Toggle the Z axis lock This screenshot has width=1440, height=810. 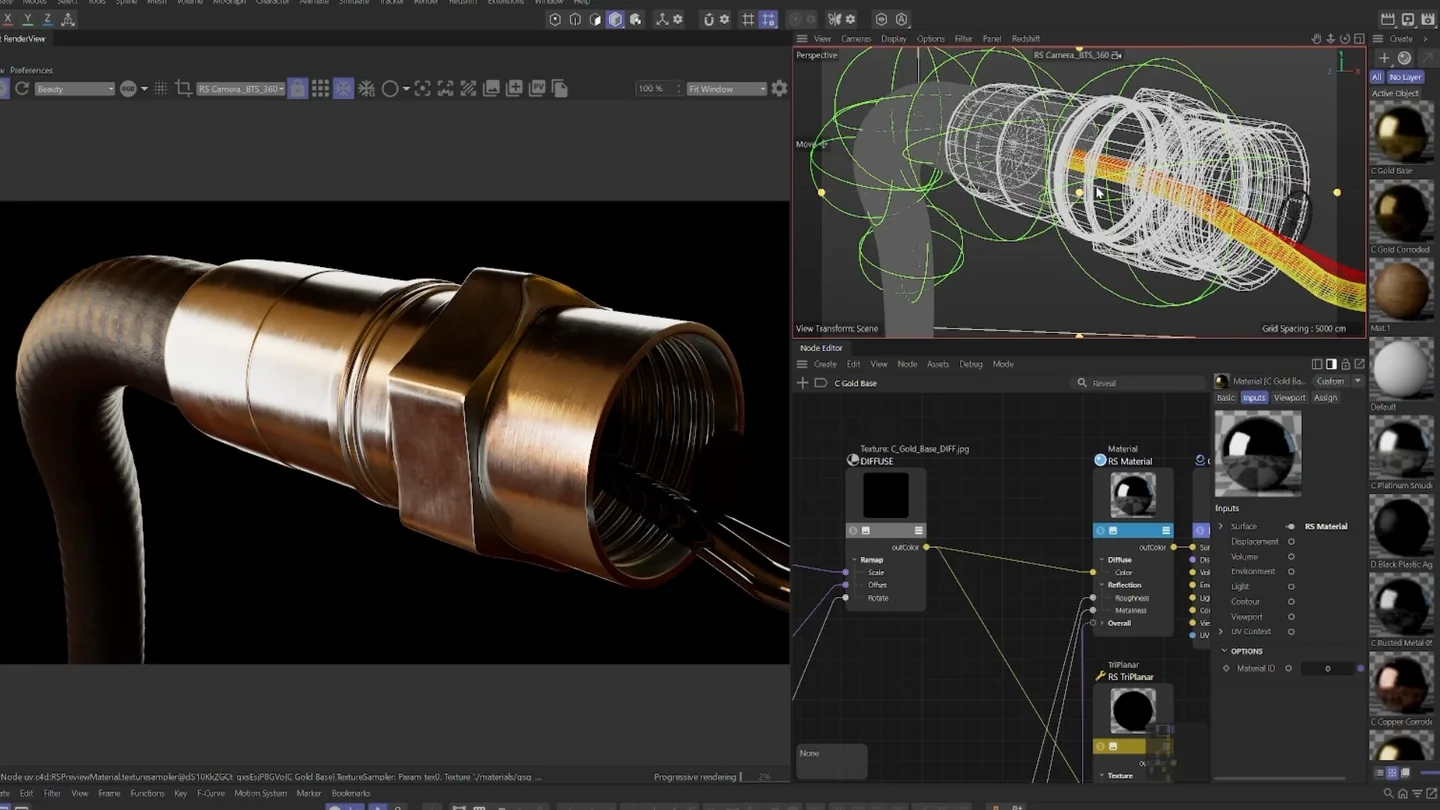coord(46,19)
